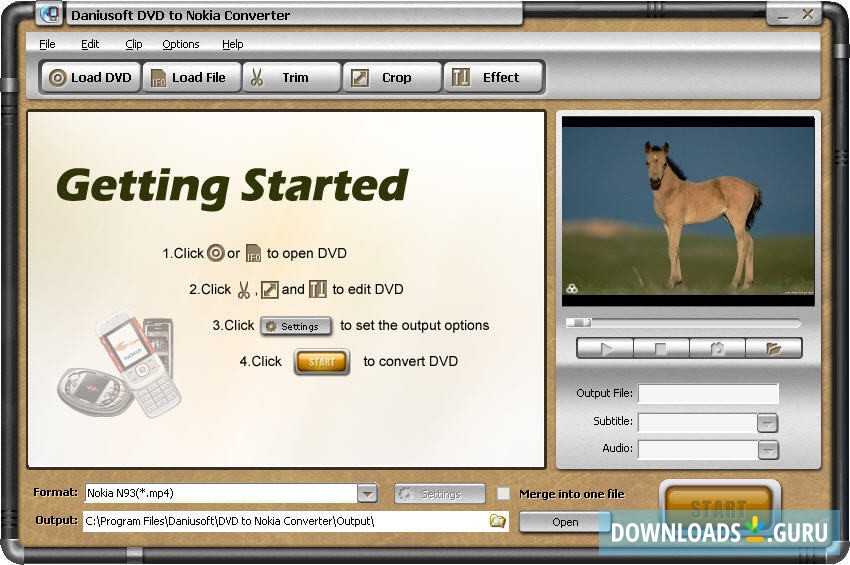This screenshot has width=850, height=565.
Task: Open the Trim scissors tool
Action: point(292,78)
